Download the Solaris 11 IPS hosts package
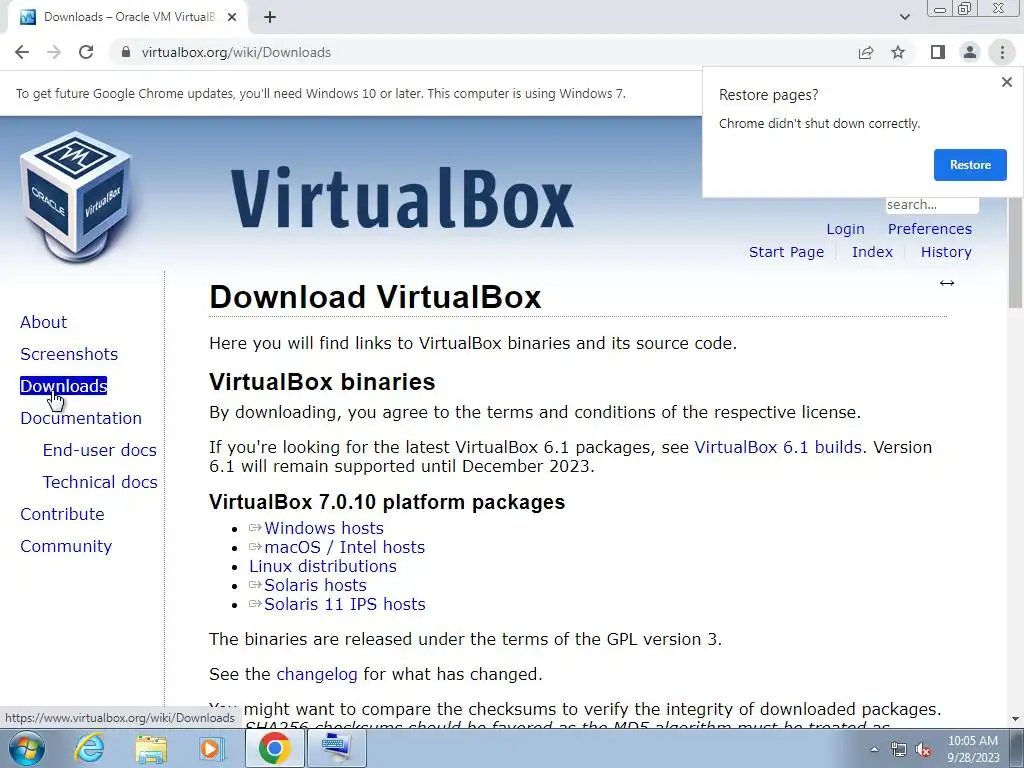The image size is (1024, 768). (x=344, y=604)
